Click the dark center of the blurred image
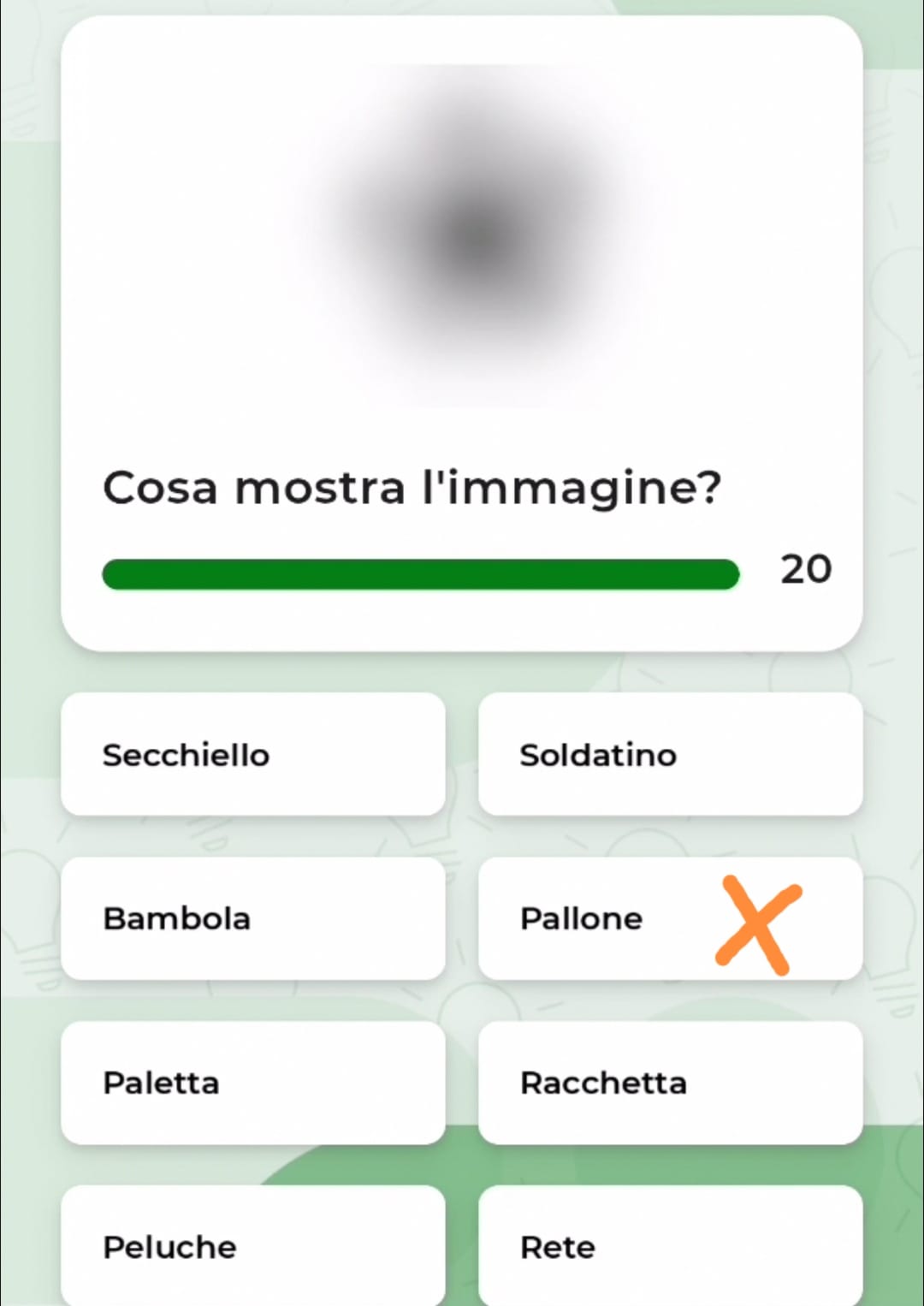The width and height of the screenshot is (924, 1306). tap(479, 235)
